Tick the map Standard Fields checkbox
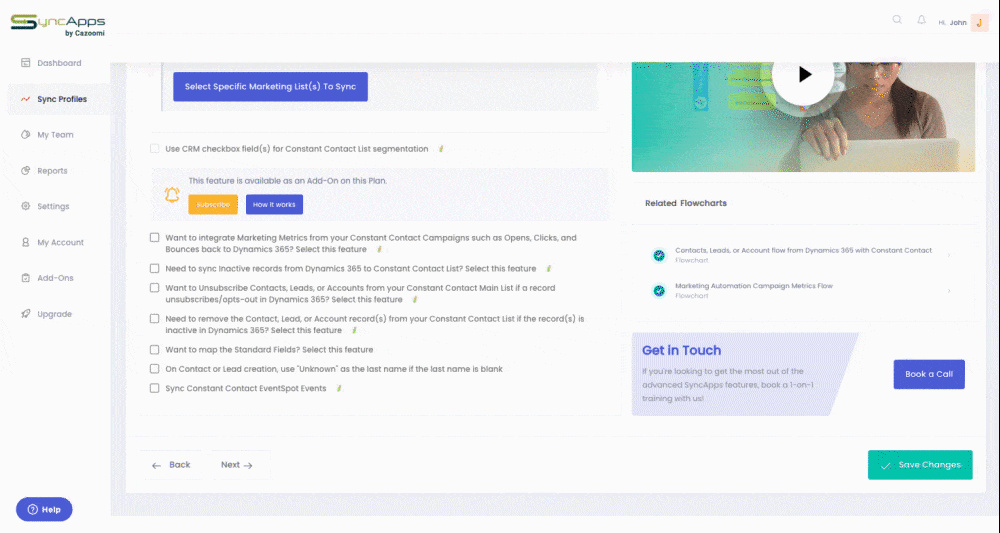This screenshot has width=1000, height=533. click(154, 350)
